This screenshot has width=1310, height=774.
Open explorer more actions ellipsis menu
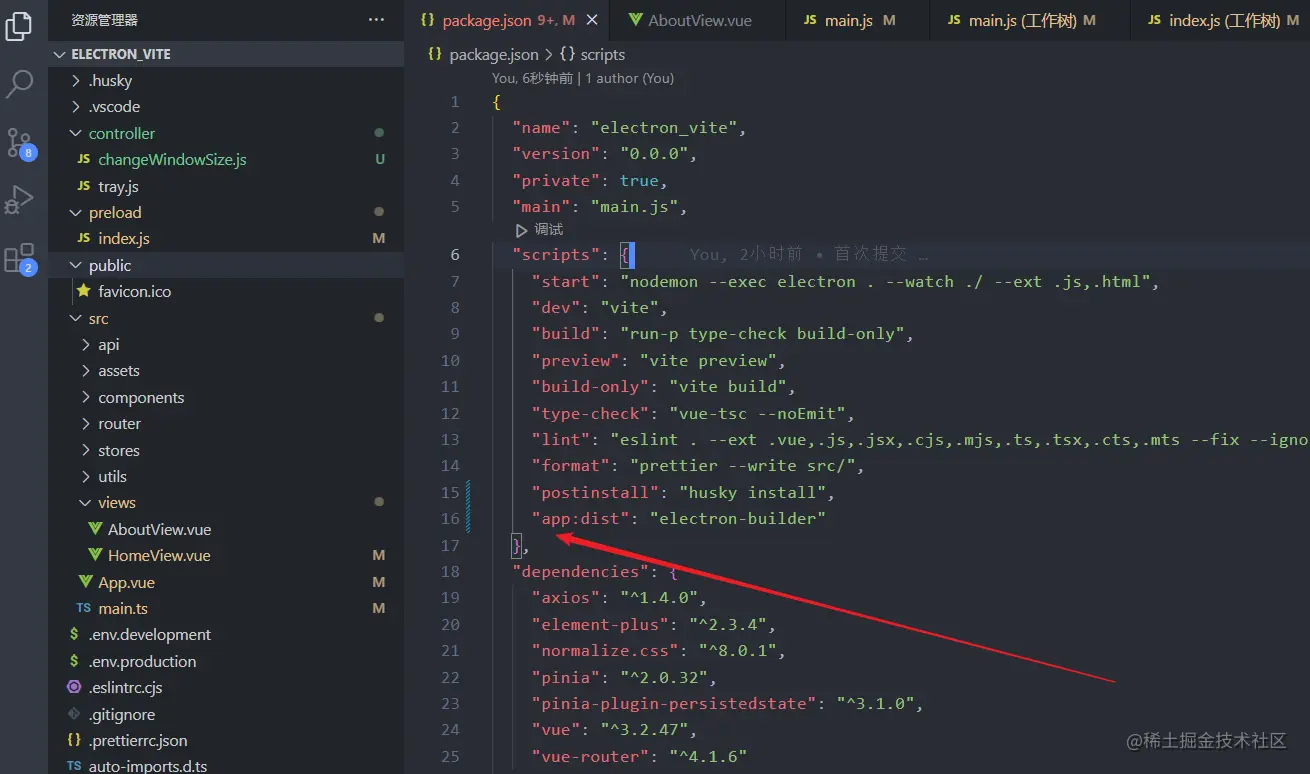pyautogui.click(x=376, y=20)
